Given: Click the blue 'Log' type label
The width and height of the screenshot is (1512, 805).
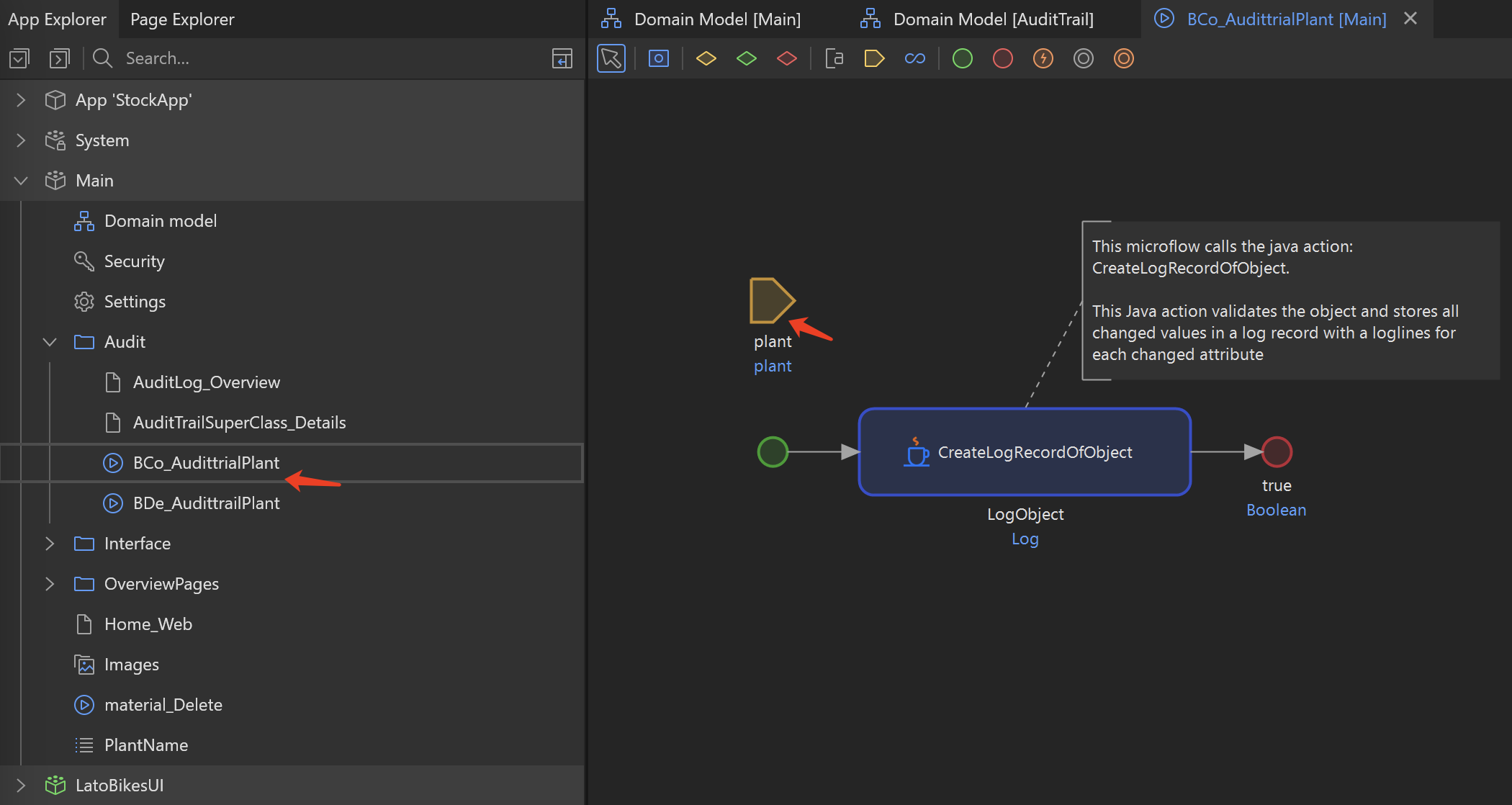Looking at the screenshot, I should point(1025,539).
